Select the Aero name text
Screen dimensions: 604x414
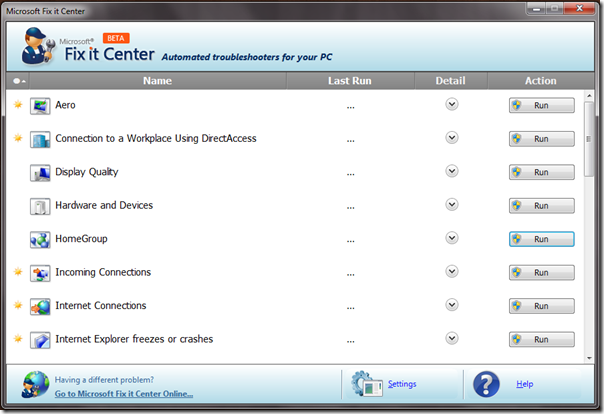(65, 105)
